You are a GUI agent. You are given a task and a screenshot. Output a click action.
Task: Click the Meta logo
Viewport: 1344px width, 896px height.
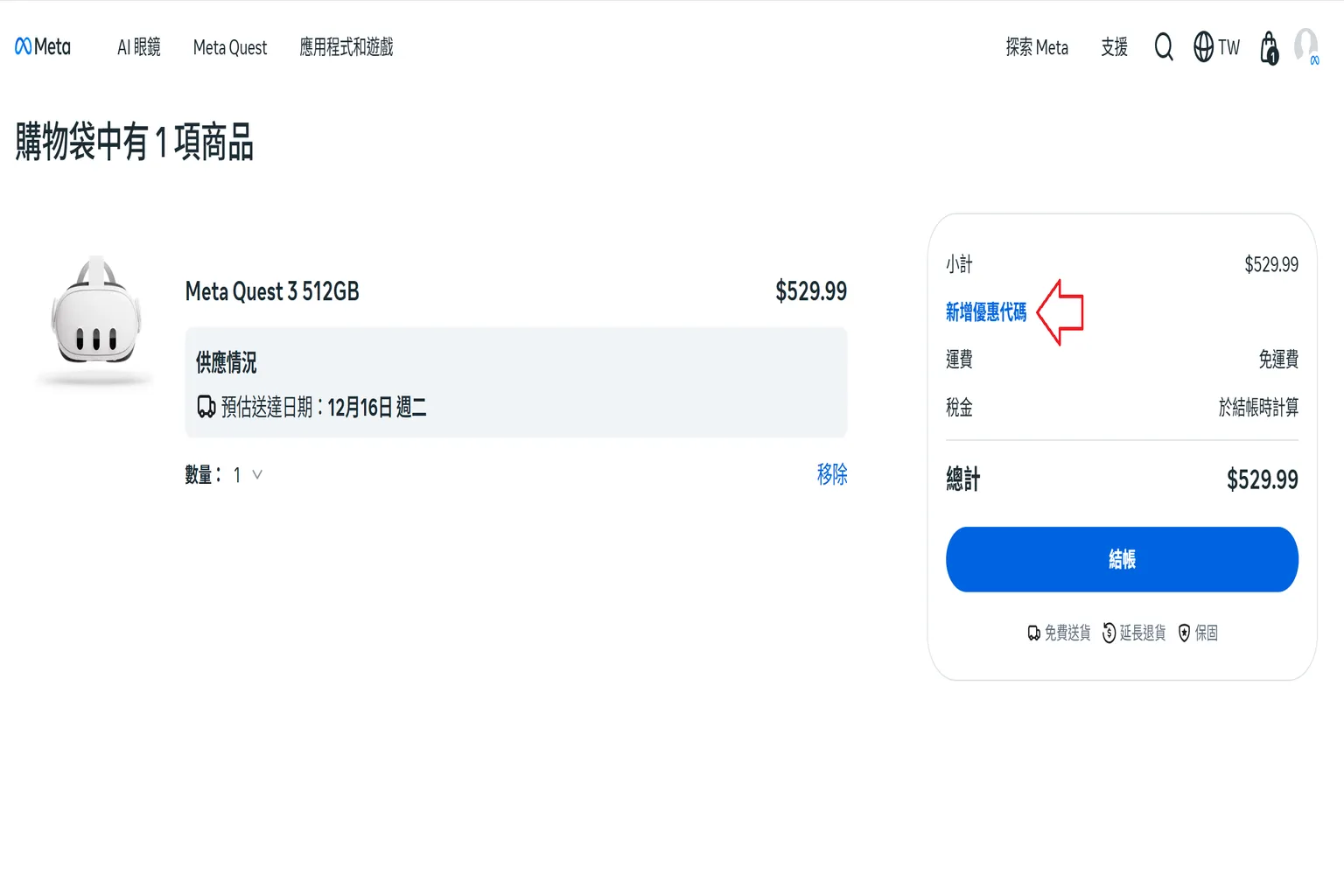coord(42,46)
